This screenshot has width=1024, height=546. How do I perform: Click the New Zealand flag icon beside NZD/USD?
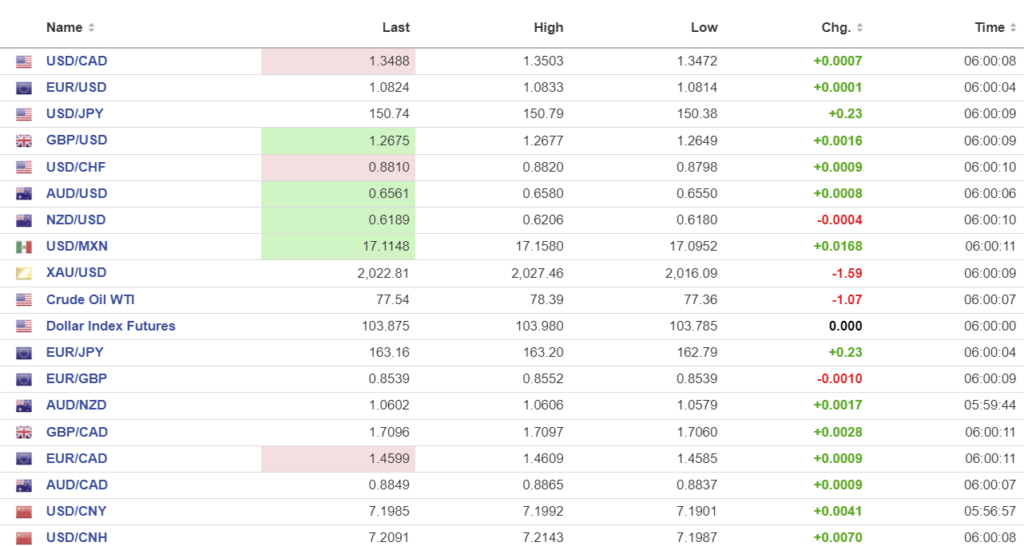(x=24, y=220)
